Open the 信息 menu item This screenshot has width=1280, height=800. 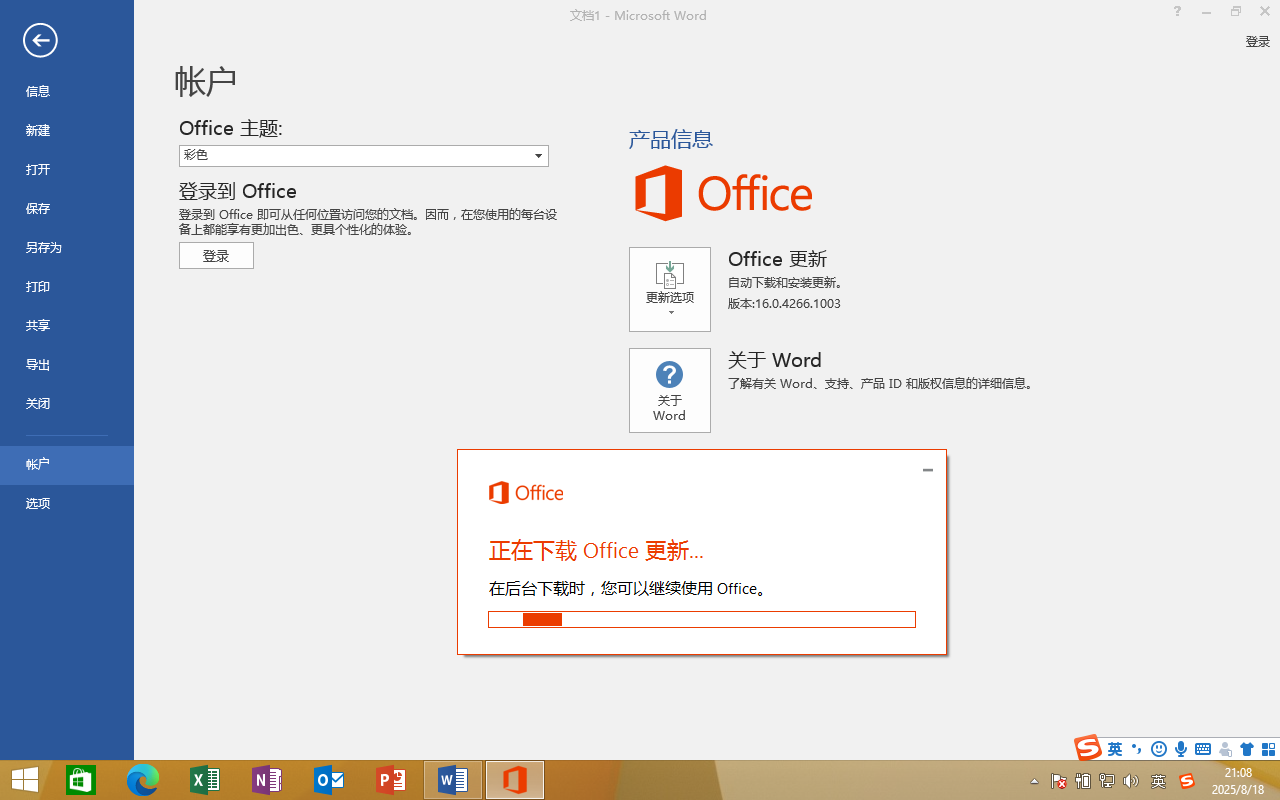[x=38, y=92]
